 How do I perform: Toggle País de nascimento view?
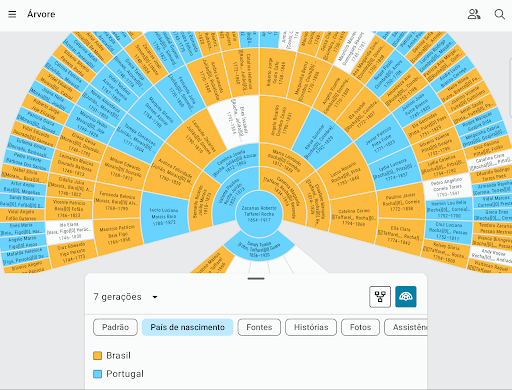click(187, 327)
